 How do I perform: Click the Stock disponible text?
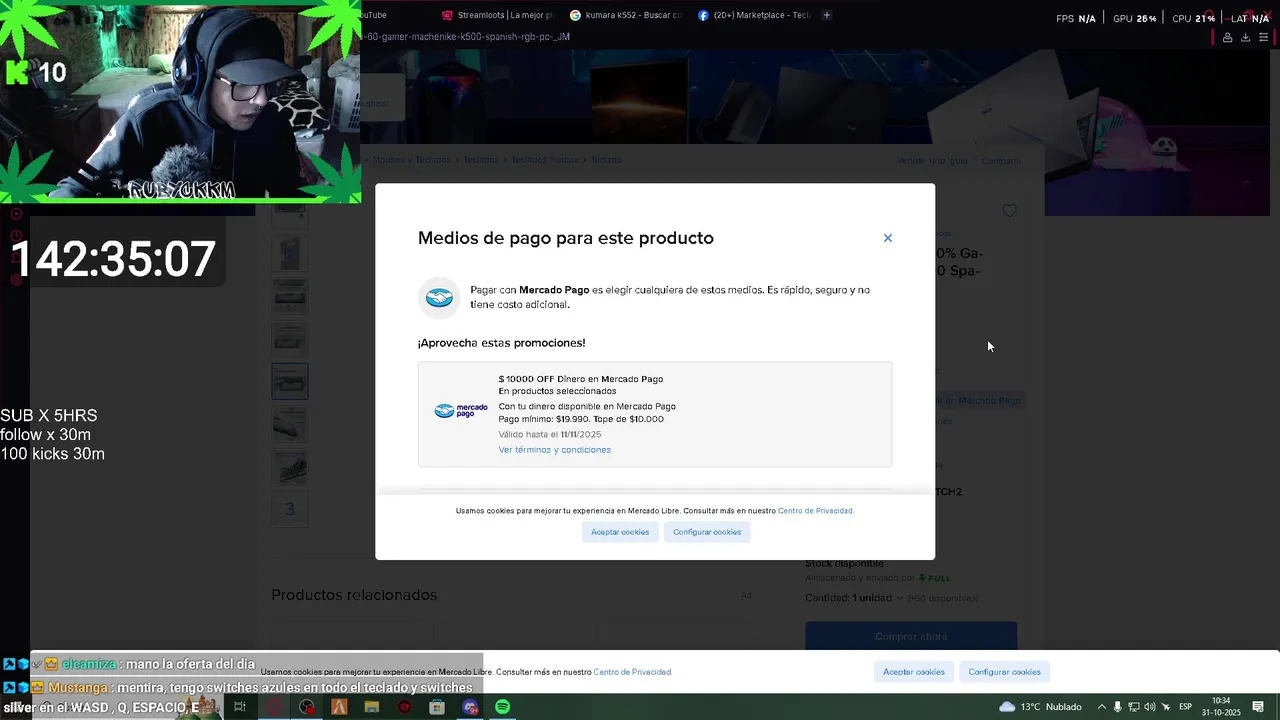(x=845, y=564)
